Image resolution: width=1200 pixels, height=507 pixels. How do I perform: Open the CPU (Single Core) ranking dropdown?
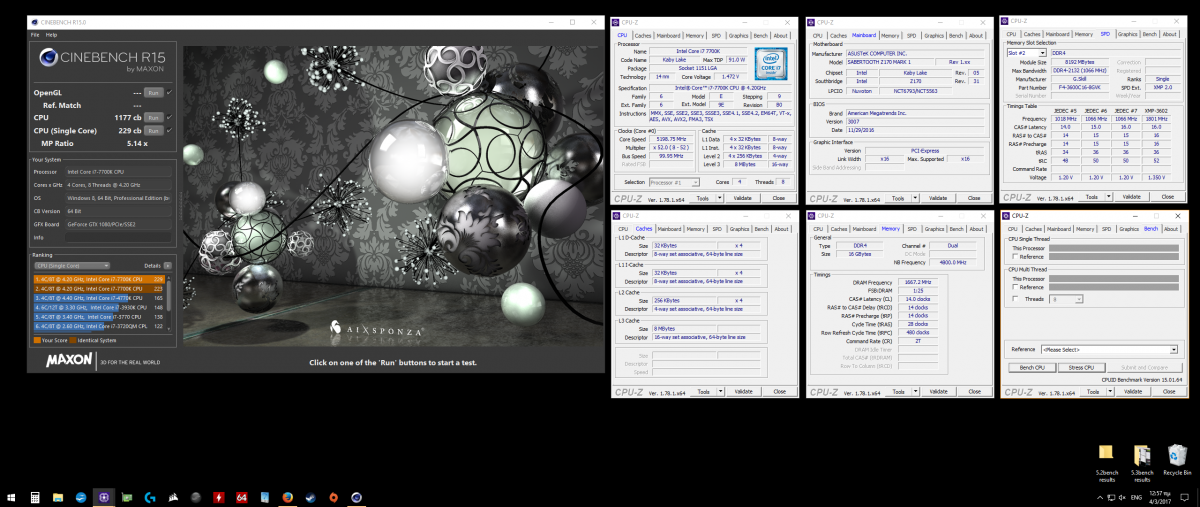click(72, 266)
